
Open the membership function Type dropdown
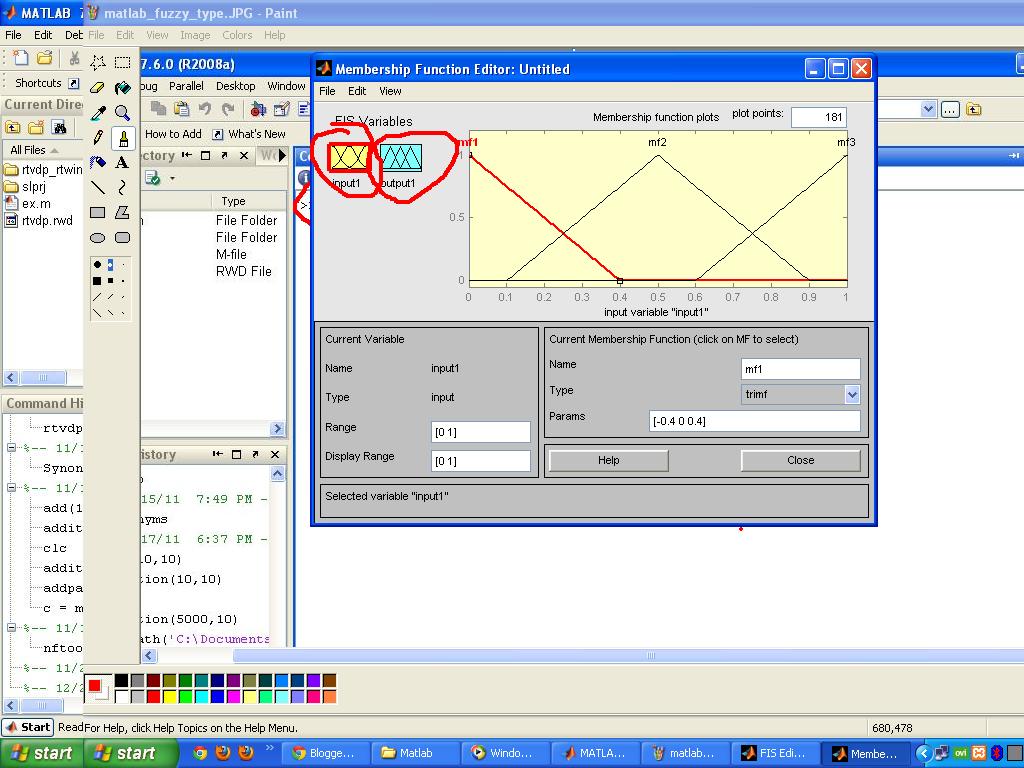click(852, 394)
